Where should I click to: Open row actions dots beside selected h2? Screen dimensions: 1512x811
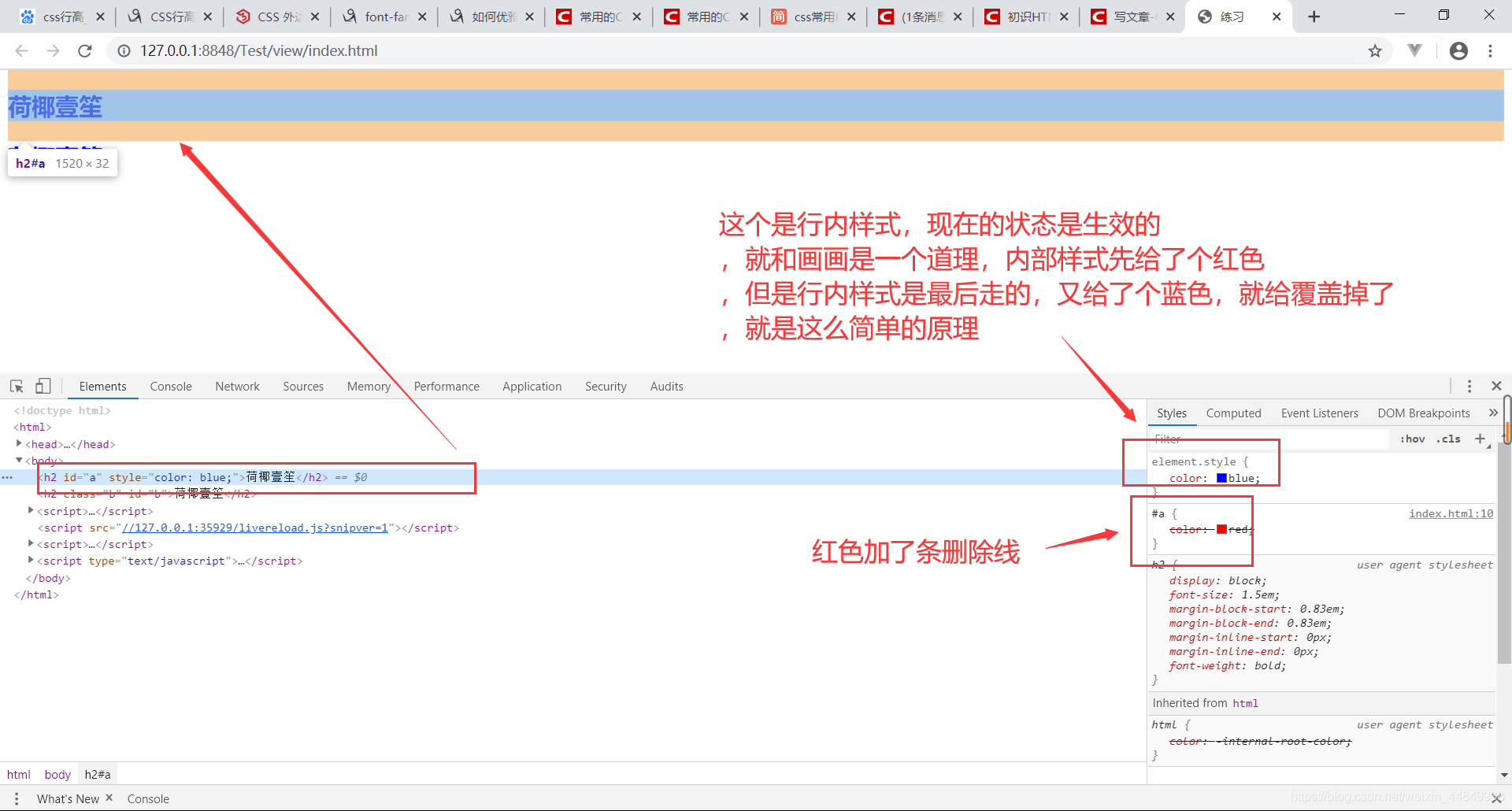tap(7, 477)
